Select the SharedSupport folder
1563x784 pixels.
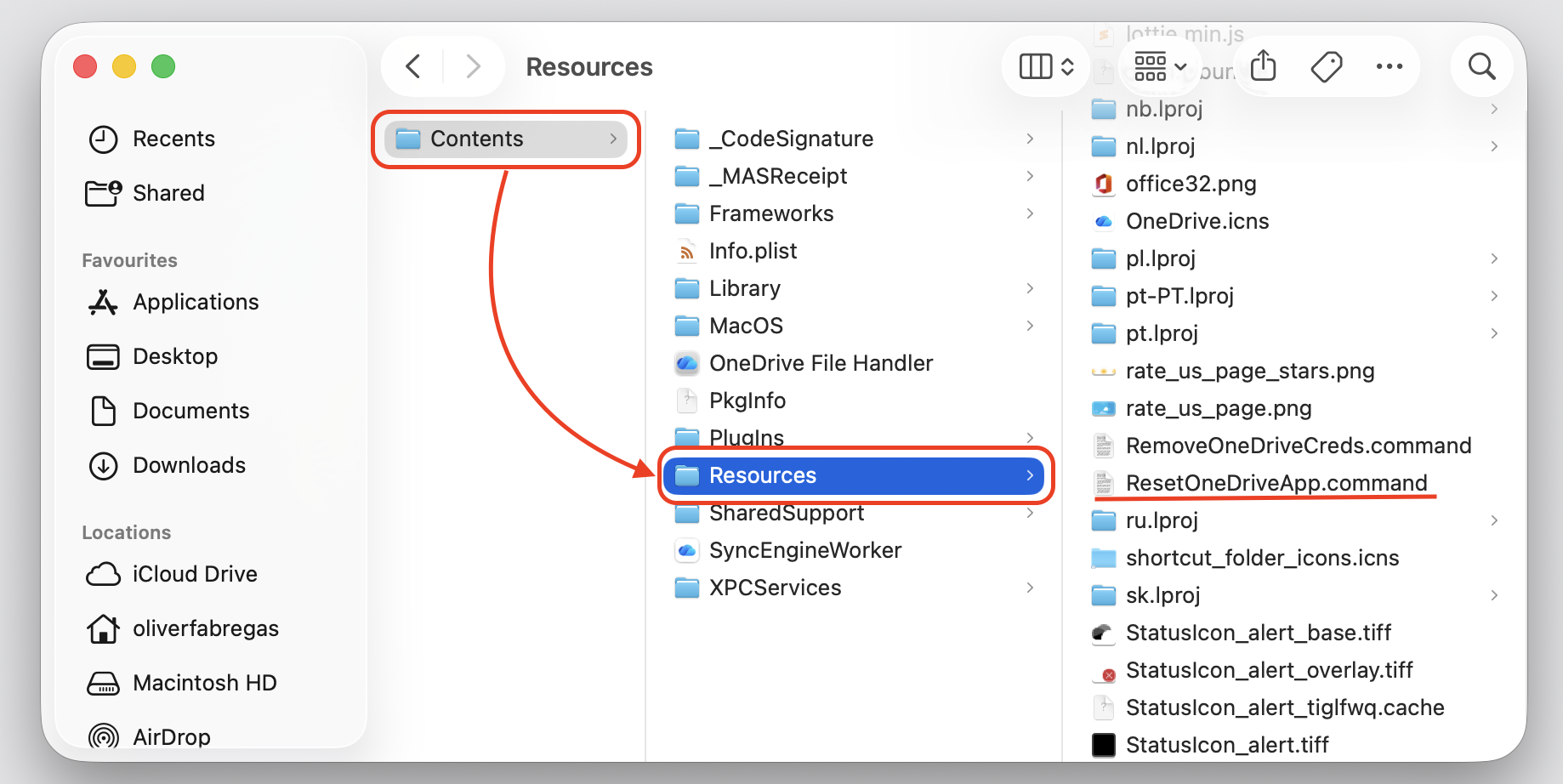click(854, 513)
